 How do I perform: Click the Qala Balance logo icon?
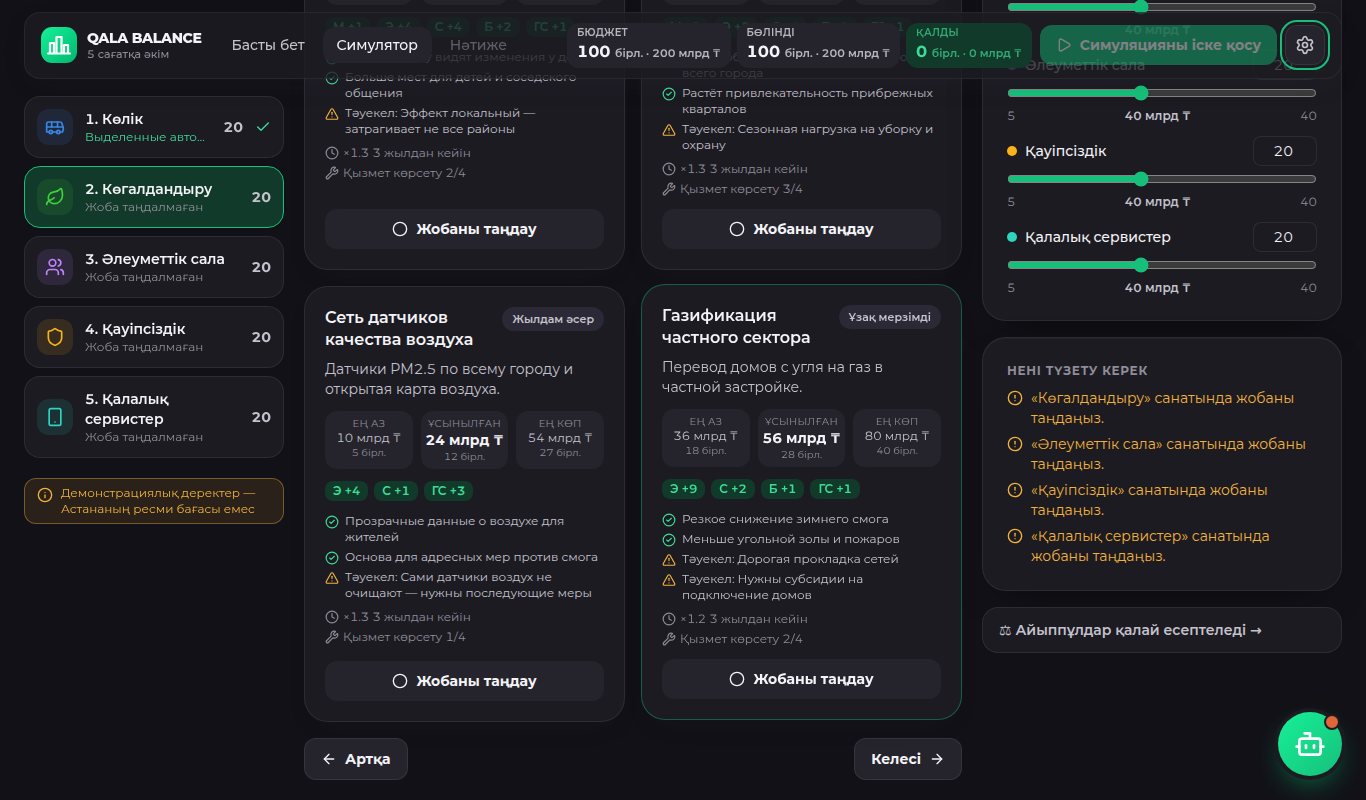click(x=59, y=45)
